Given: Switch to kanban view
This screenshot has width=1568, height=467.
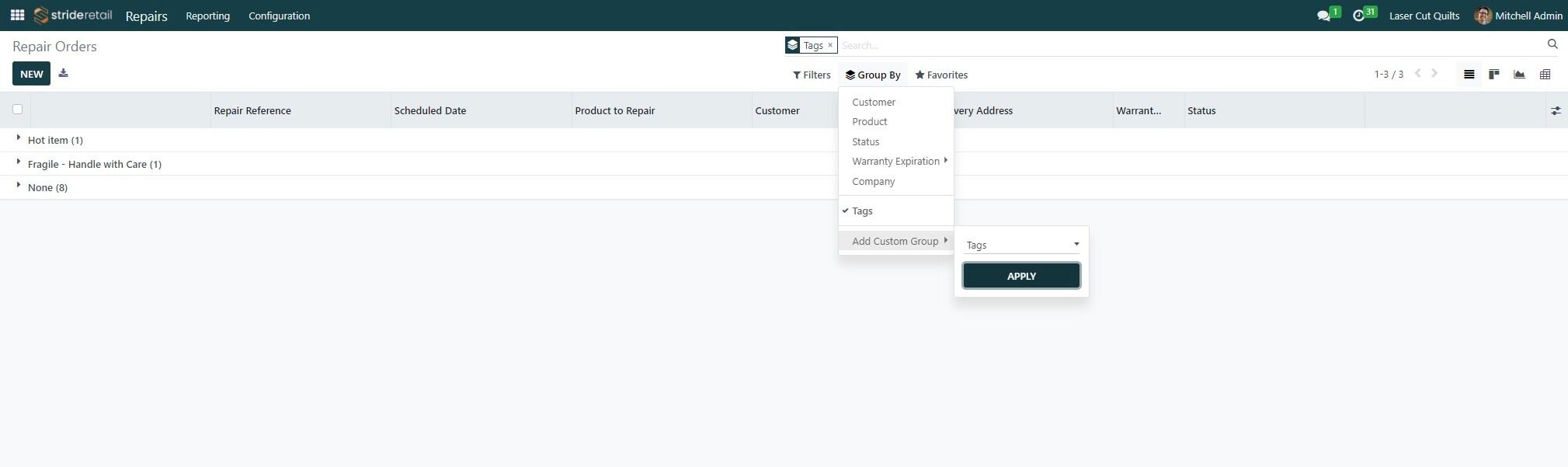Looking at the screenshot, I should [x=1493, y=75].
